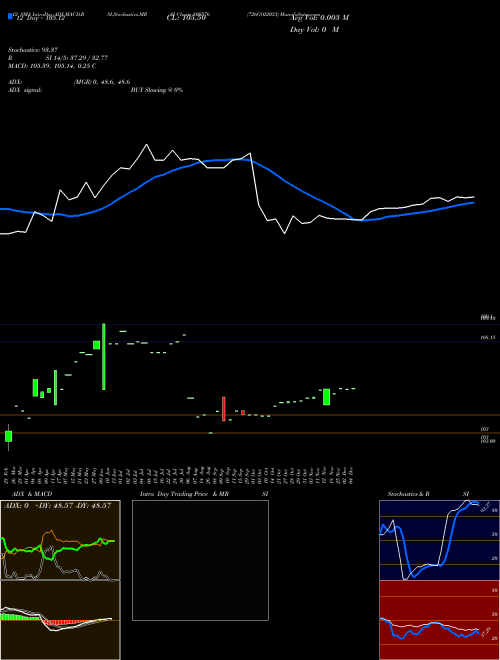Click the wide green candlestick in November
The image size is (500, 660).
click(x=327, y=397)
